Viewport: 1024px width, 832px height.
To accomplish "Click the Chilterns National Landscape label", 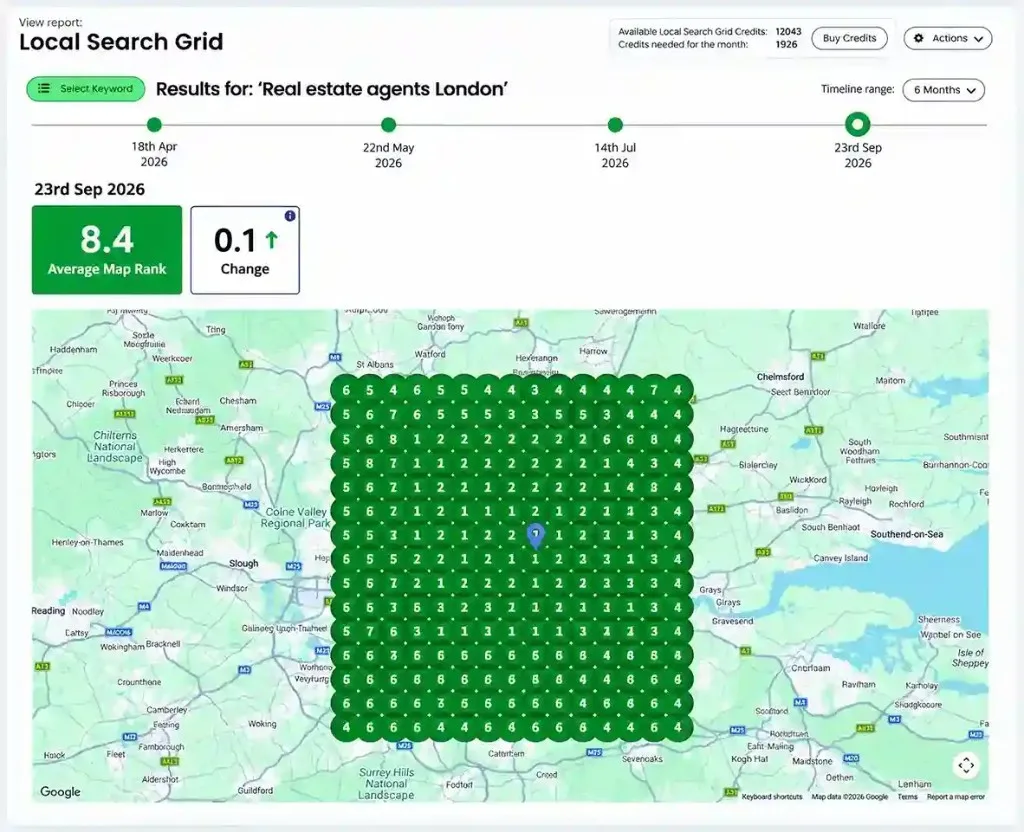I will coord(115,447).
